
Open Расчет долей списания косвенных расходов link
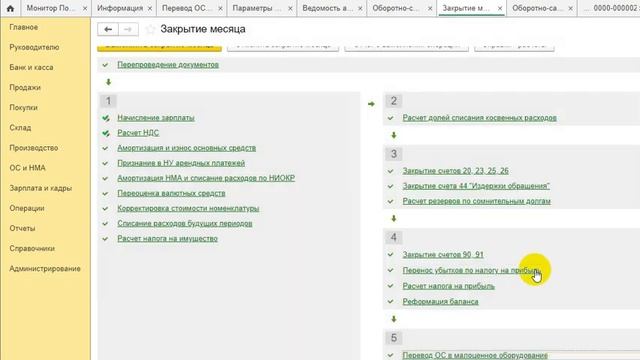click(x=480, y=118)
